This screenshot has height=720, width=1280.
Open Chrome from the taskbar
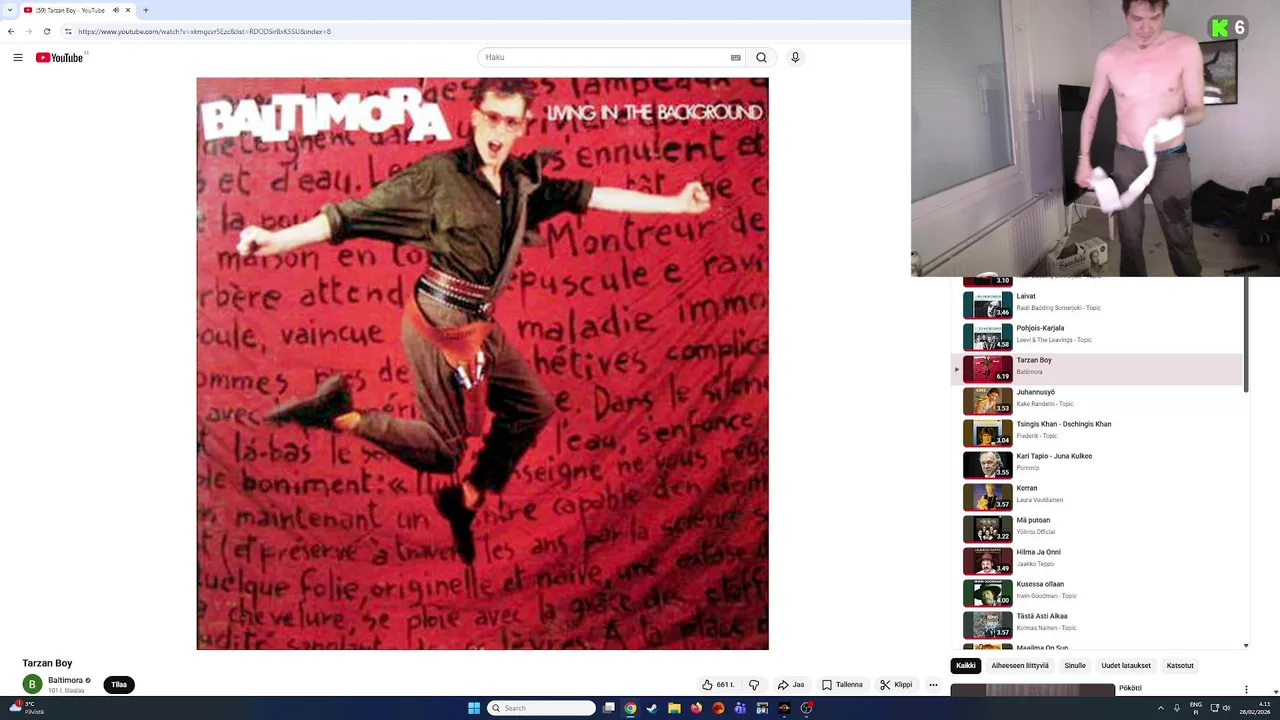(x=630, y=708)
